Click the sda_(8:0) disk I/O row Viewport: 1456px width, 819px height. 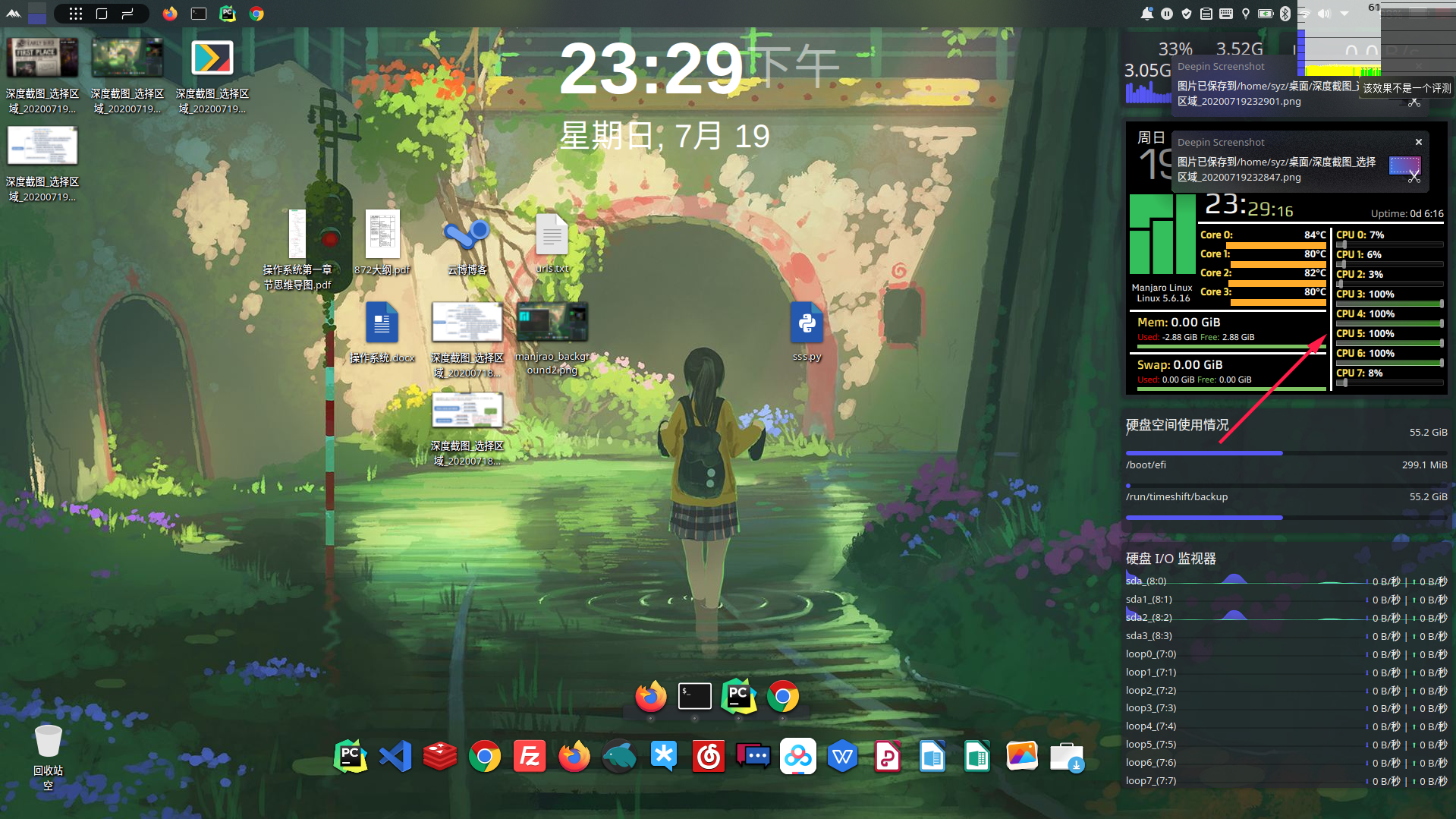tap(1286, 581)
